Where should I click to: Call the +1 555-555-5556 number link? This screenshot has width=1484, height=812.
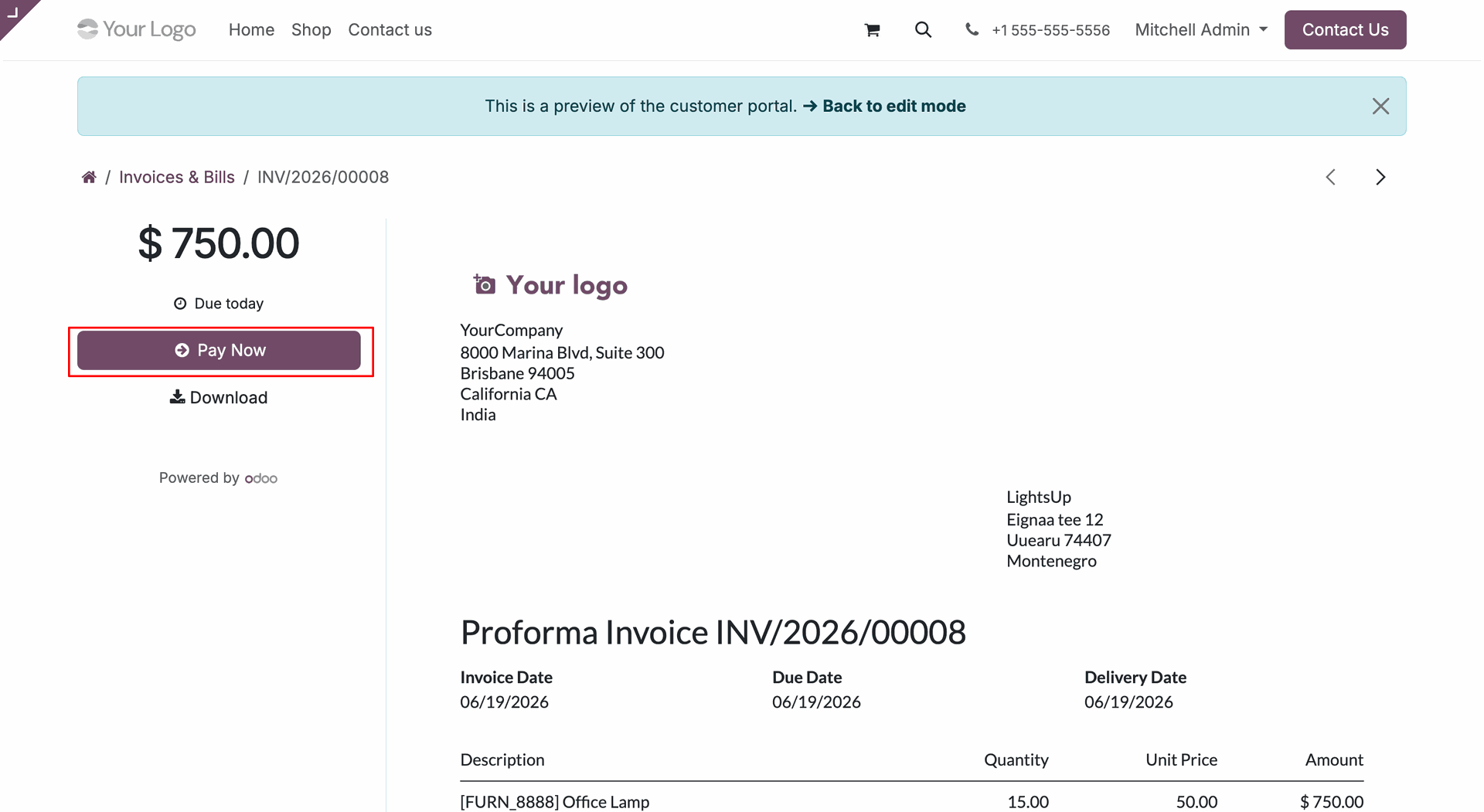coord(1050,29)
